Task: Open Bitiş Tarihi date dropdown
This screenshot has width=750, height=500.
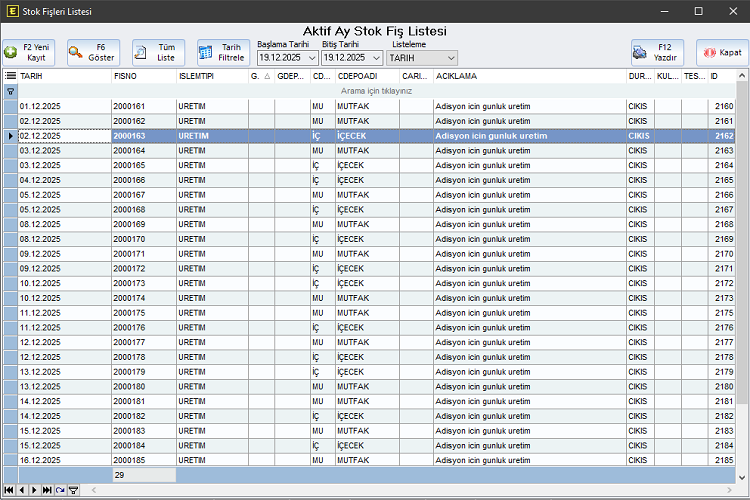Action: (376, 59)
